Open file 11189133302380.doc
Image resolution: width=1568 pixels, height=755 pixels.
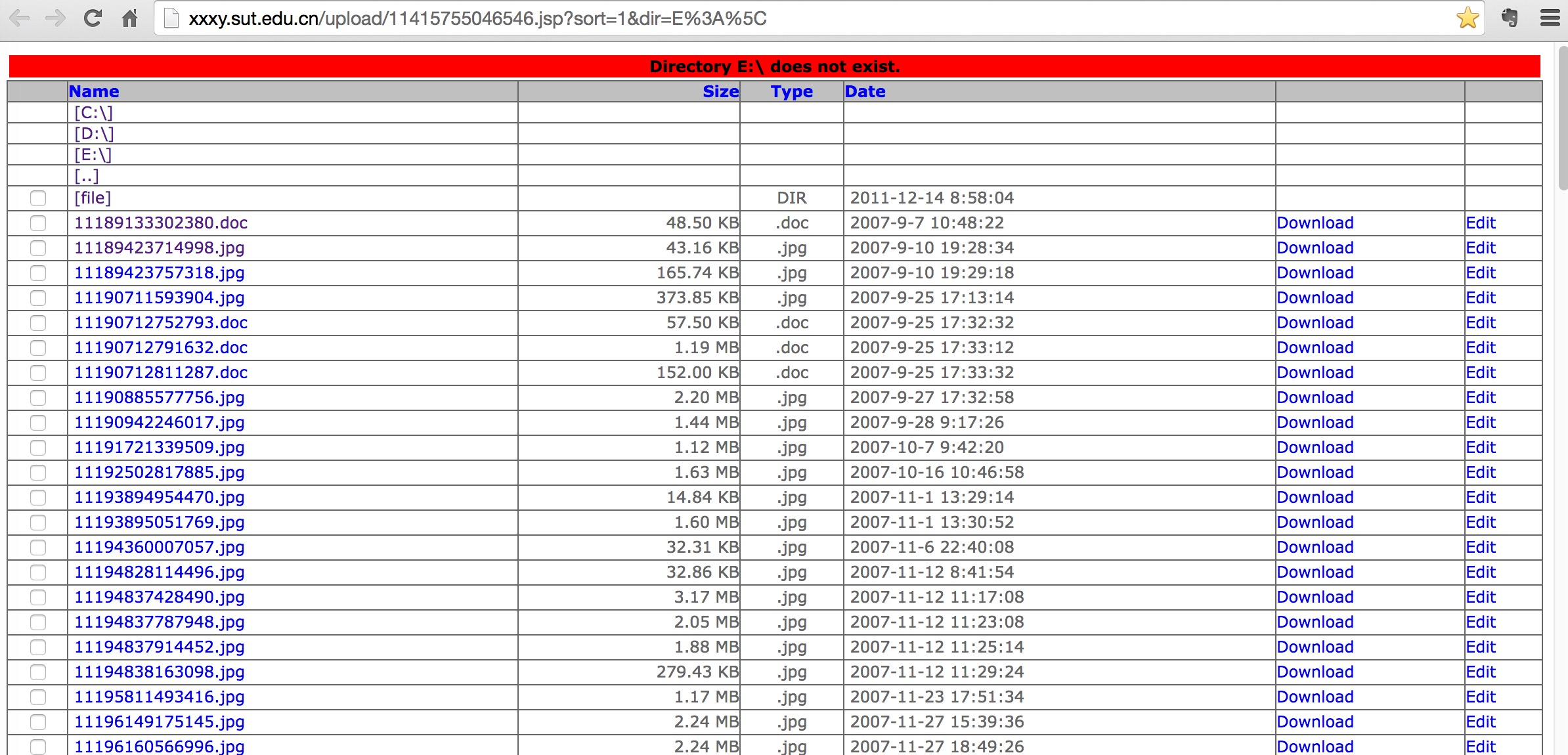pyautogui.click(x=161, y=223)
